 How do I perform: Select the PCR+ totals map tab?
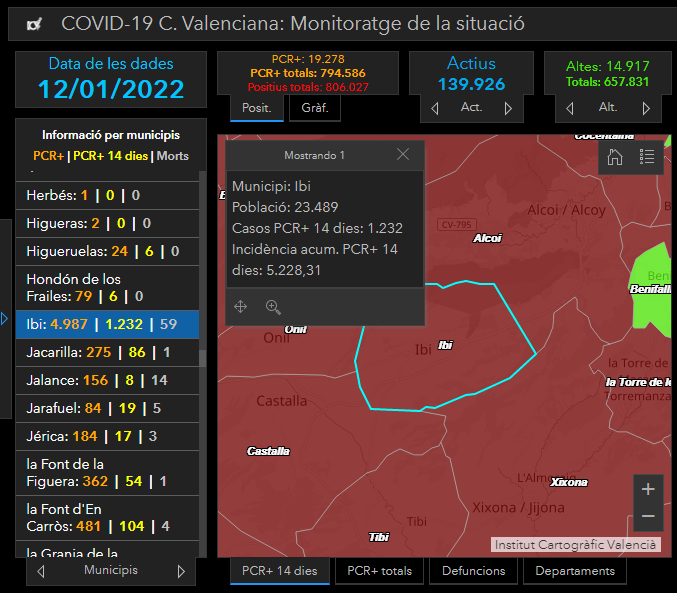coord(380,571)
